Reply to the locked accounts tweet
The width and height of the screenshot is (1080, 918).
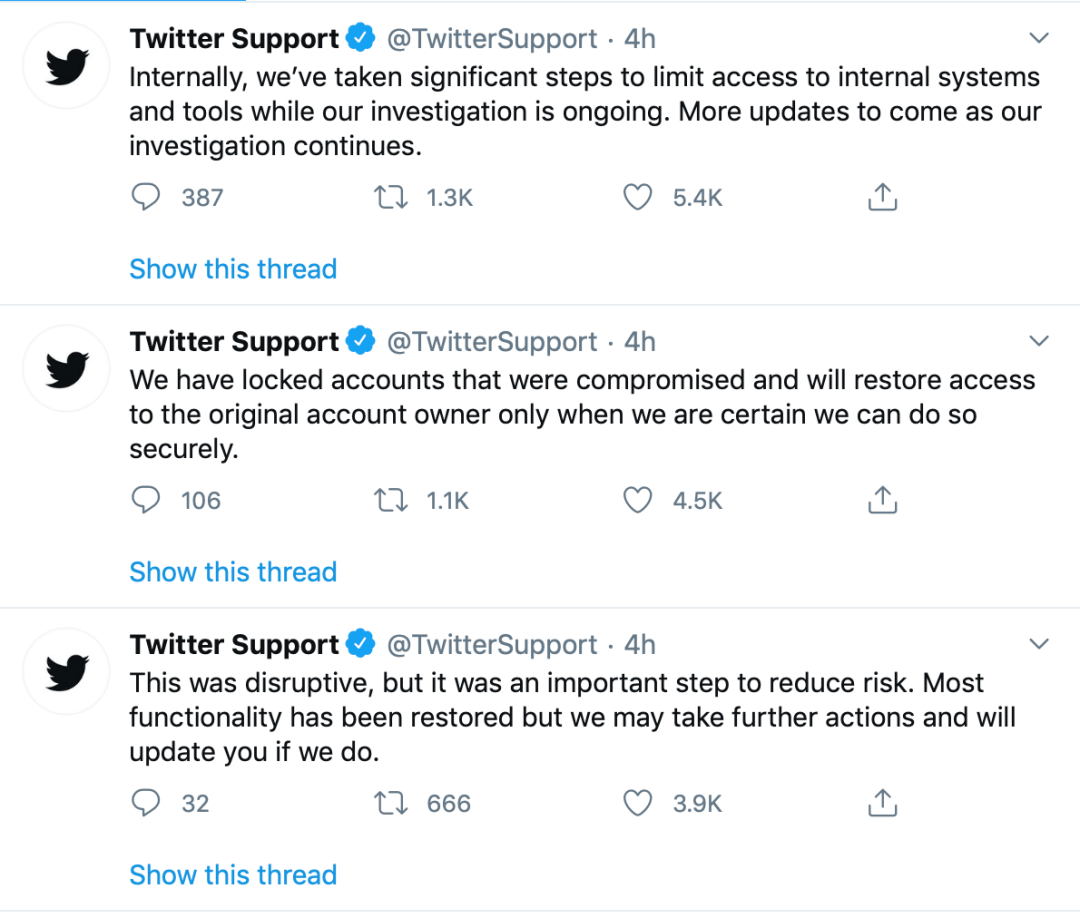click(x=146, y=500)
